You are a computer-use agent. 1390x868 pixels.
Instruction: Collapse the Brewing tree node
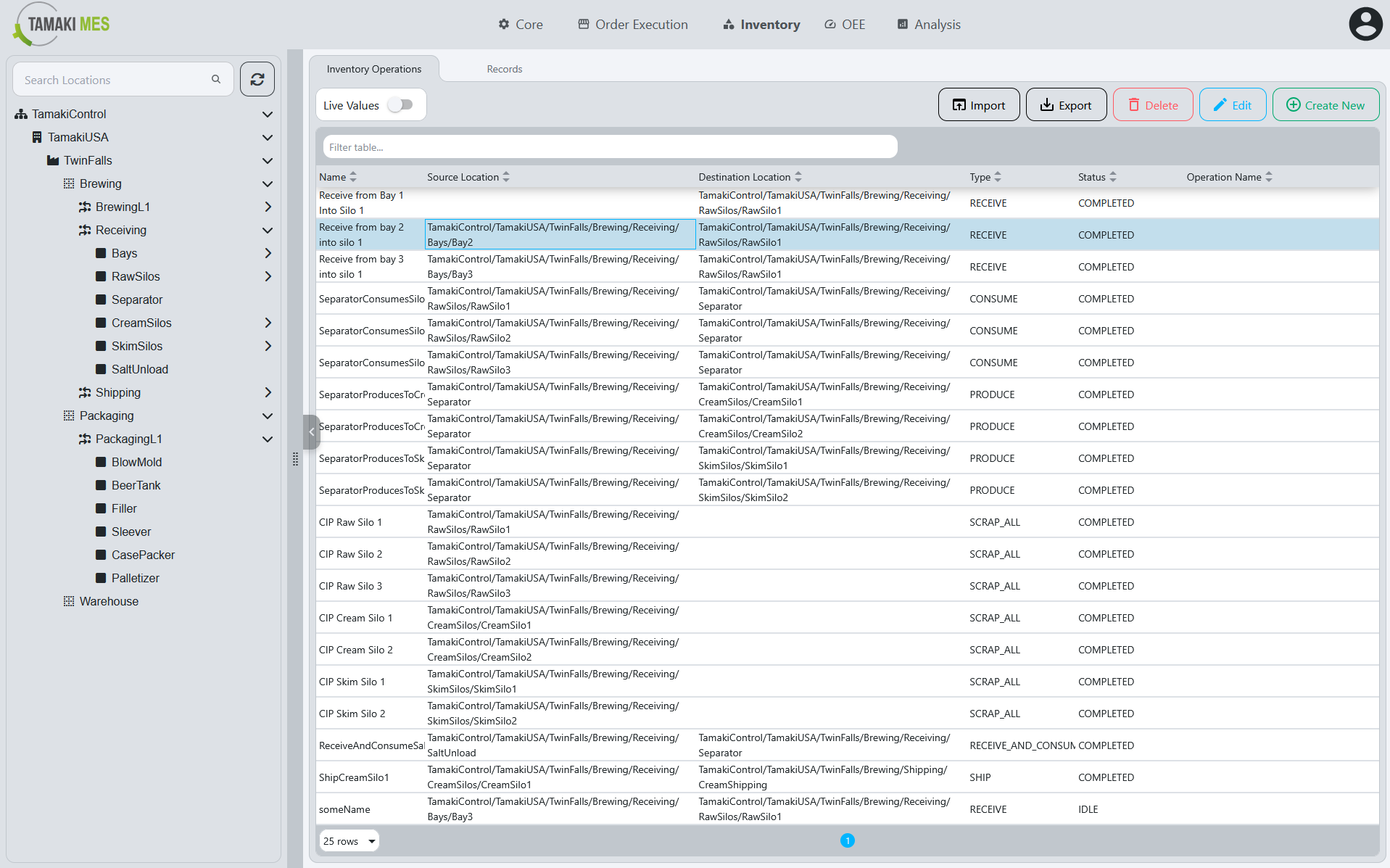click(268, 183)
